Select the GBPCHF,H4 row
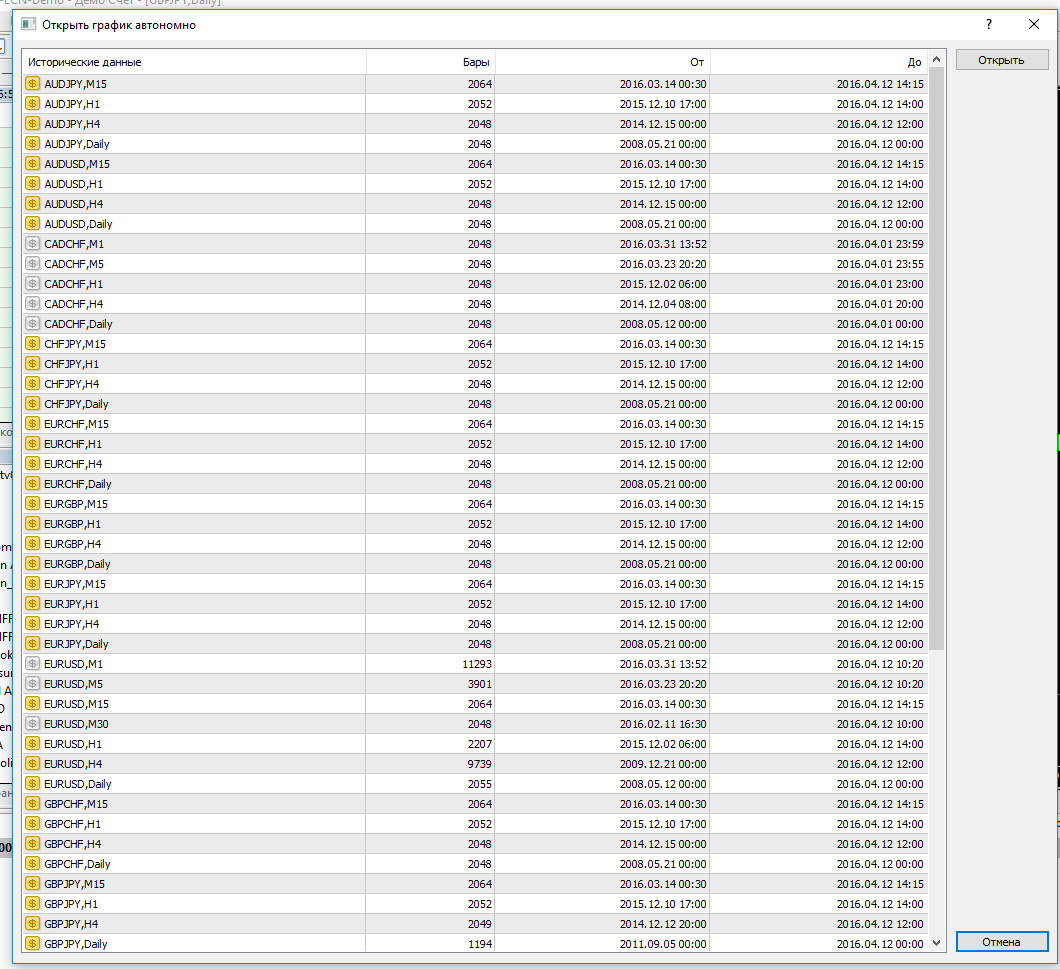Viewport: 1060px width, 969px height. pos(475,844)
